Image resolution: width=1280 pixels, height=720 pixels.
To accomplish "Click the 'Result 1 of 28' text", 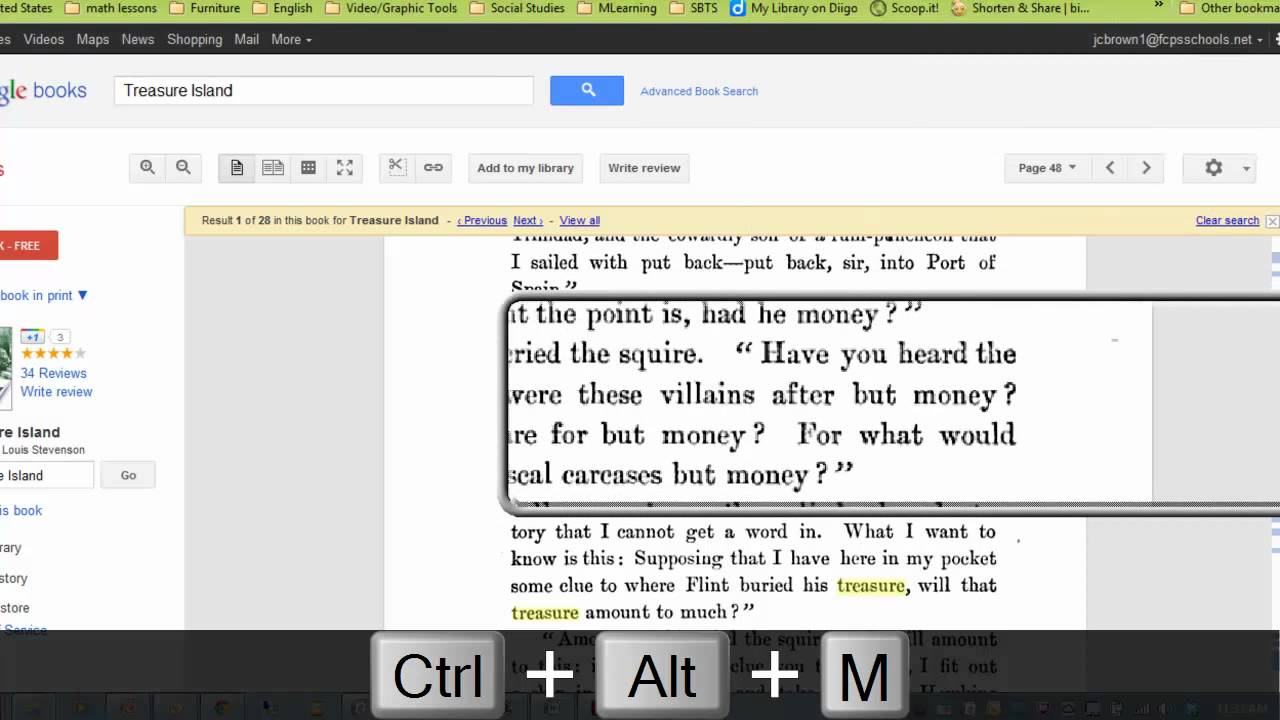I will click(x=236, y=221).
